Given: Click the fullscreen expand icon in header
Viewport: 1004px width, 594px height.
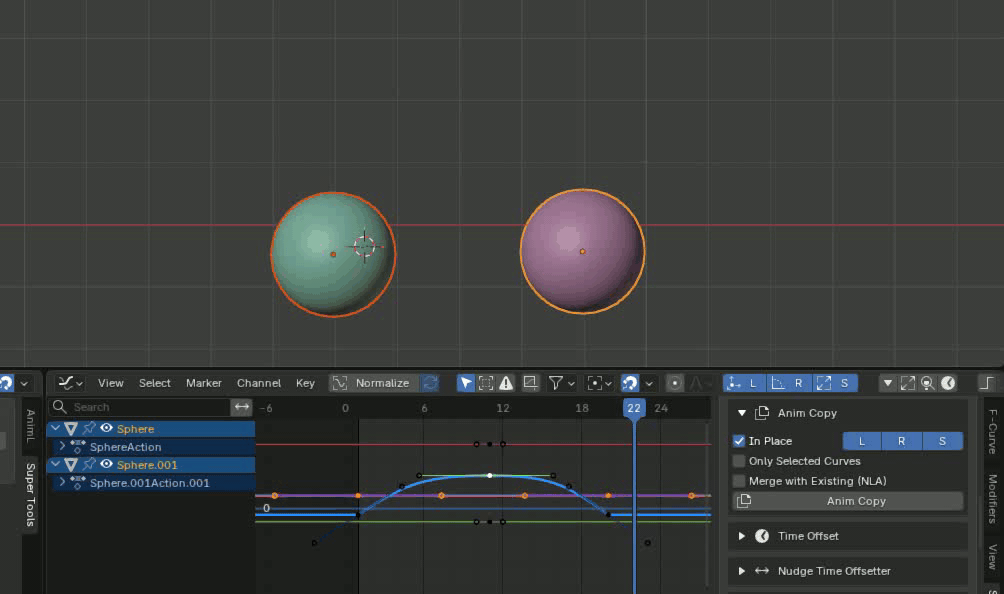Looking at the screenshot, I should pos(907,383).
